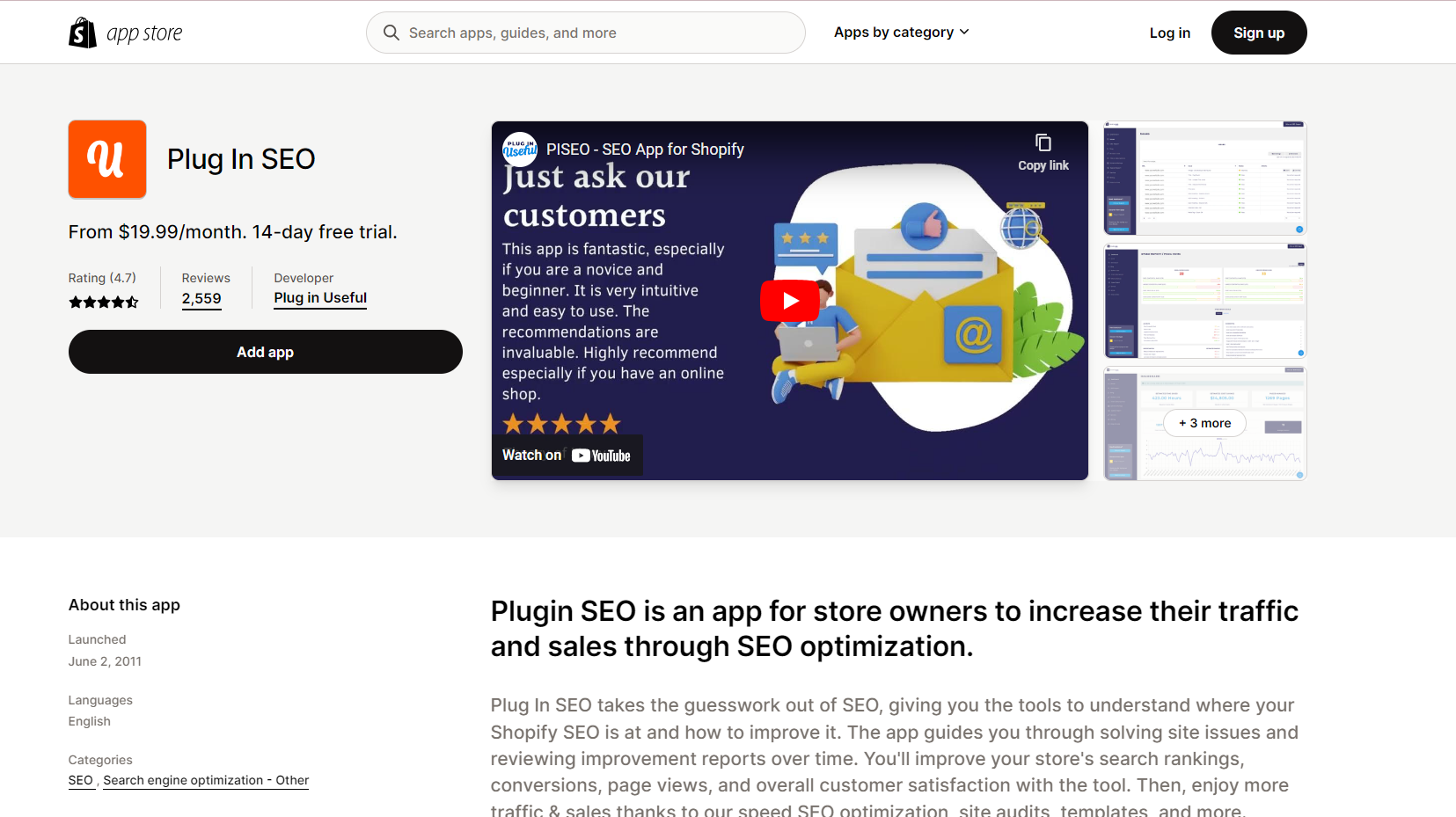Click the Reviews label
This screenshot has height=817, width=1456.
click(x=206, y=278)
